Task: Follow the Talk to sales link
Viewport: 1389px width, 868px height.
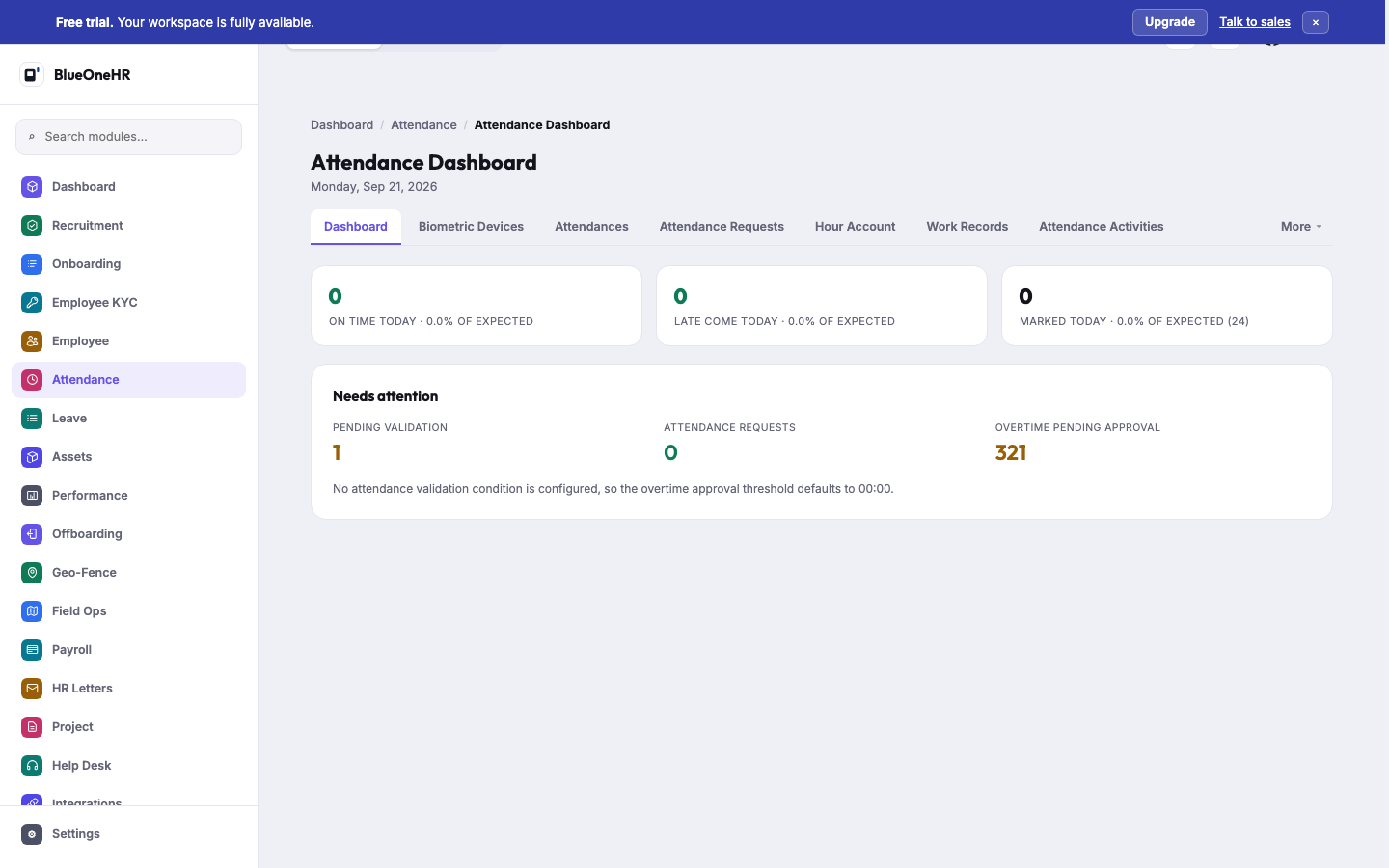Action: click(x=1255, y=22)
